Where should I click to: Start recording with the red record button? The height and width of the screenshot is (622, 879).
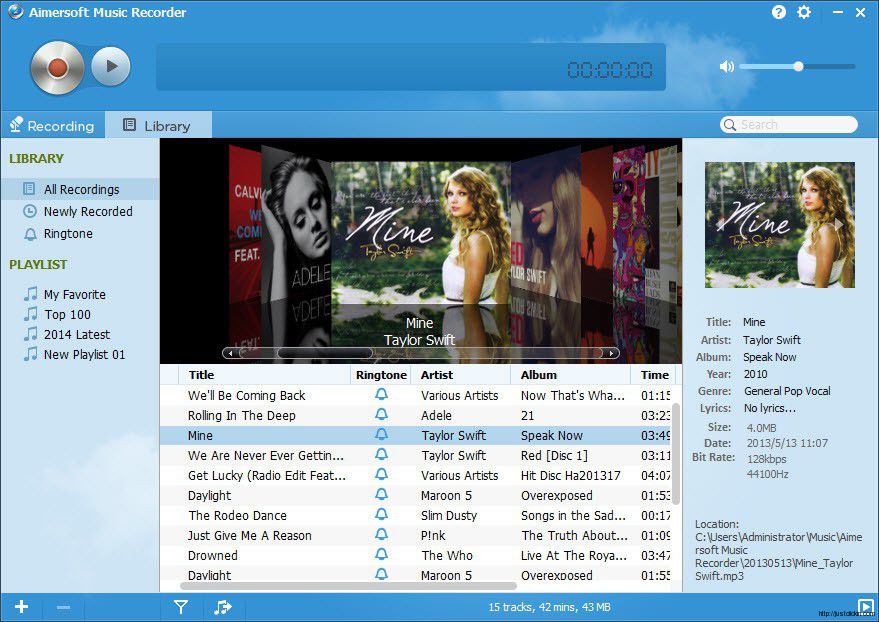pyautogui.click(x=57, y=67)
